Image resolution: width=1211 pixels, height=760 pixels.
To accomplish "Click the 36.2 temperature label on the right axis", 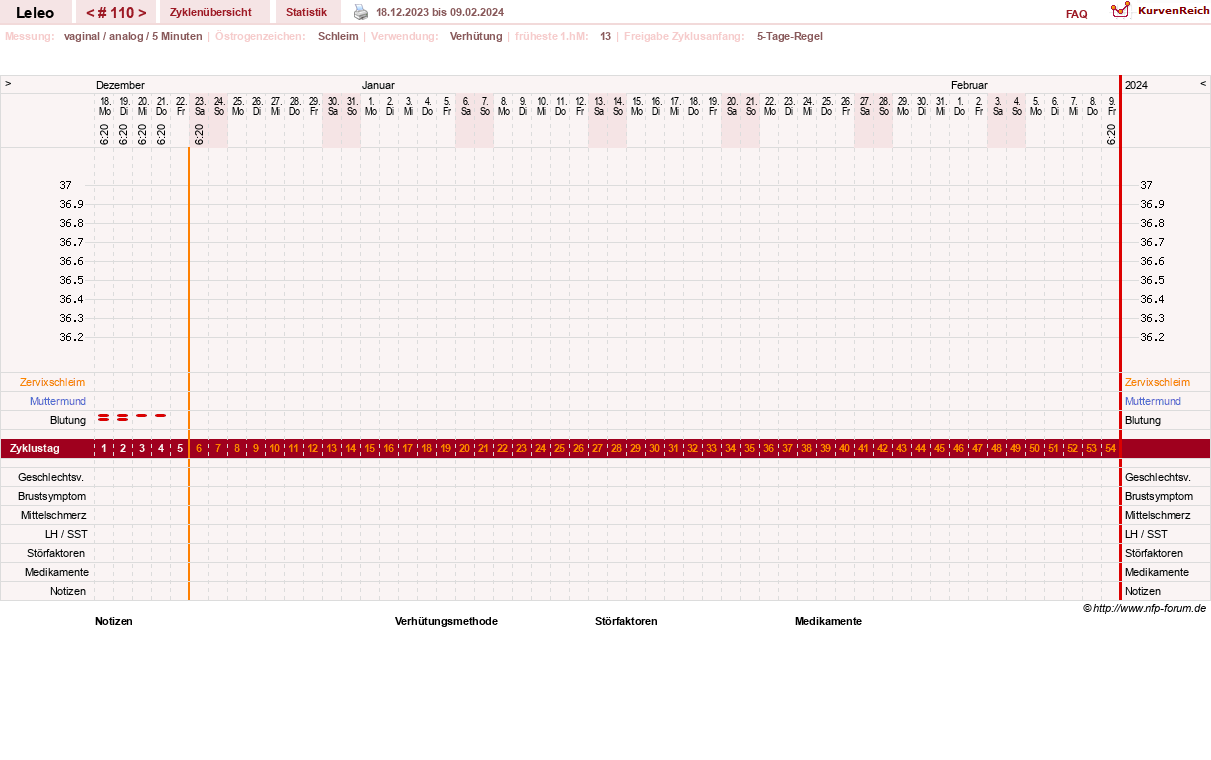I will (1152, 337).
